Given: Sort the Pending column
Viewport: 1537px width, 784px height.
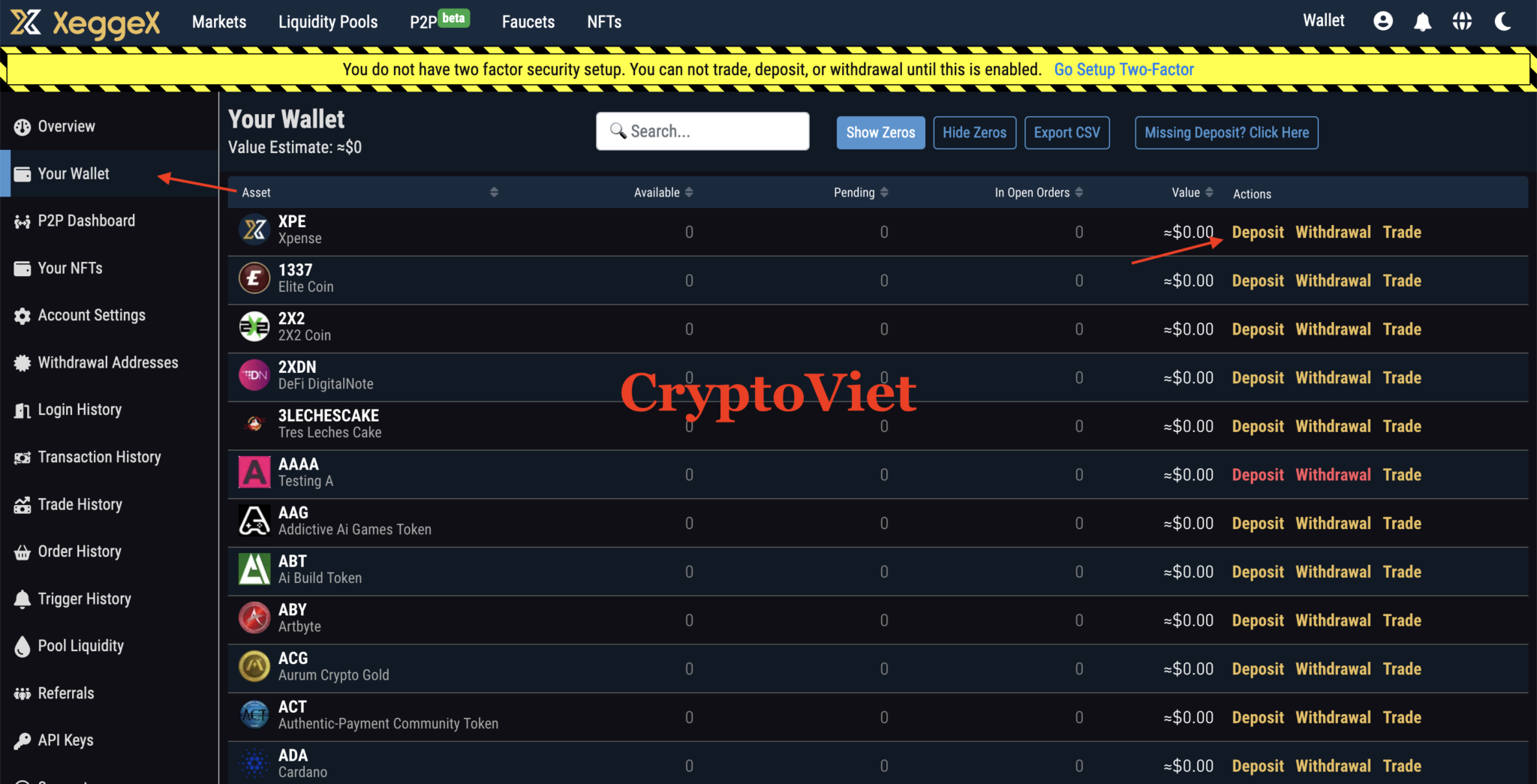Looking at the screenshot, I should click(885, 192).
